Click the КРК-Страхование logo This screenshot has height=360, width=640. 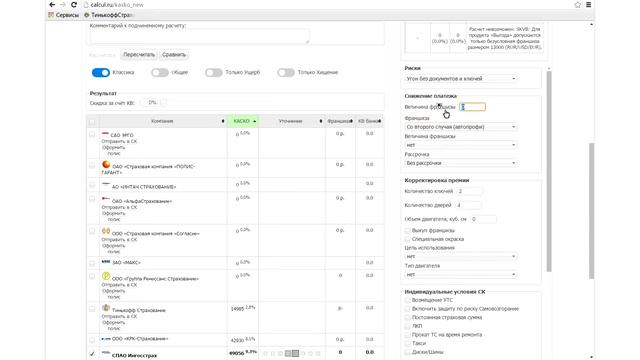click(106, 339)
